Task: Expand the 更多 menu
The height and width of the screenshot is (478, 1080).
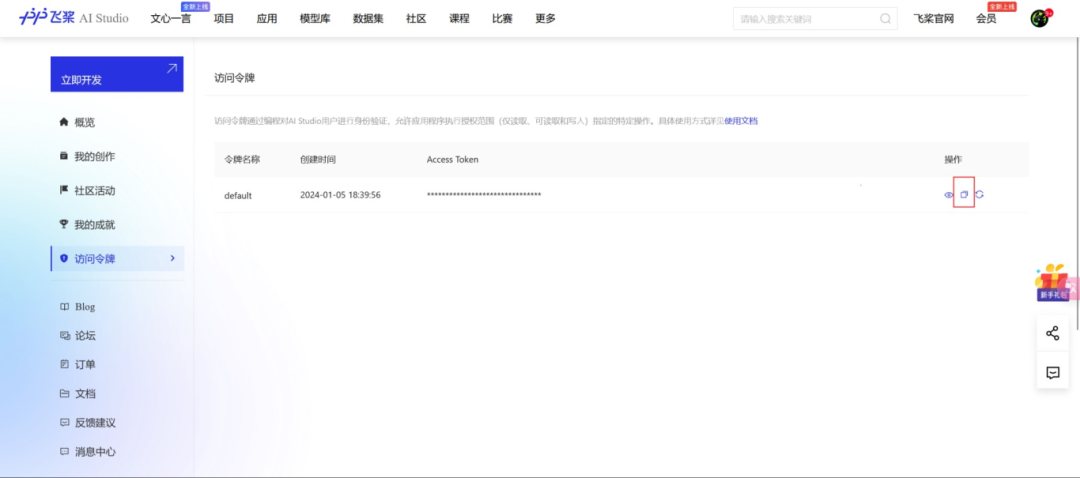Action: pyautogui.click(x=546, y=19)
